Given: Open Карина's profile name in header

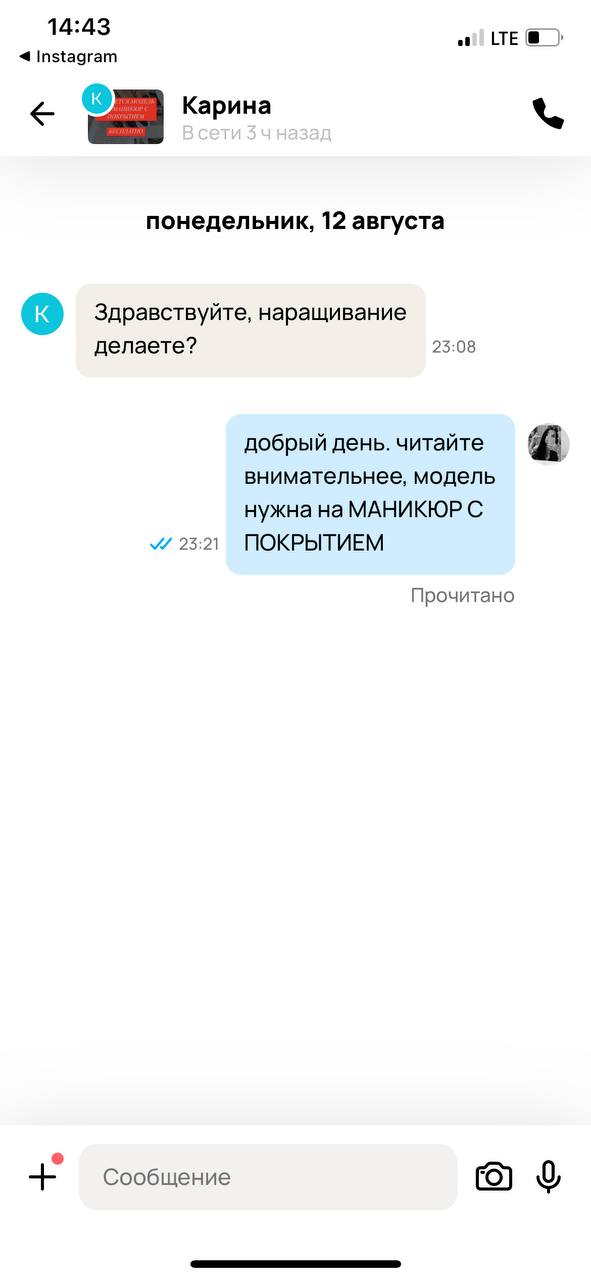Looking at the screenshot, I should click(227, 105).
